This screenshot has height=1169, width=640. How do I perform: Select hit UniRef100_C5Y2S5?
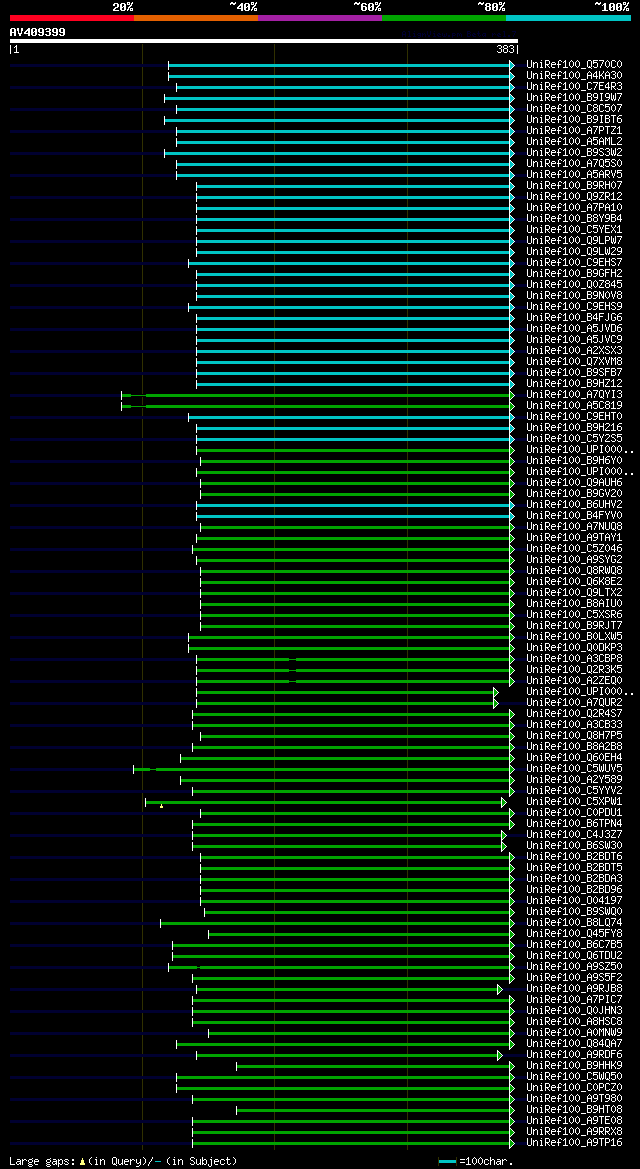(x=574, y=438)
